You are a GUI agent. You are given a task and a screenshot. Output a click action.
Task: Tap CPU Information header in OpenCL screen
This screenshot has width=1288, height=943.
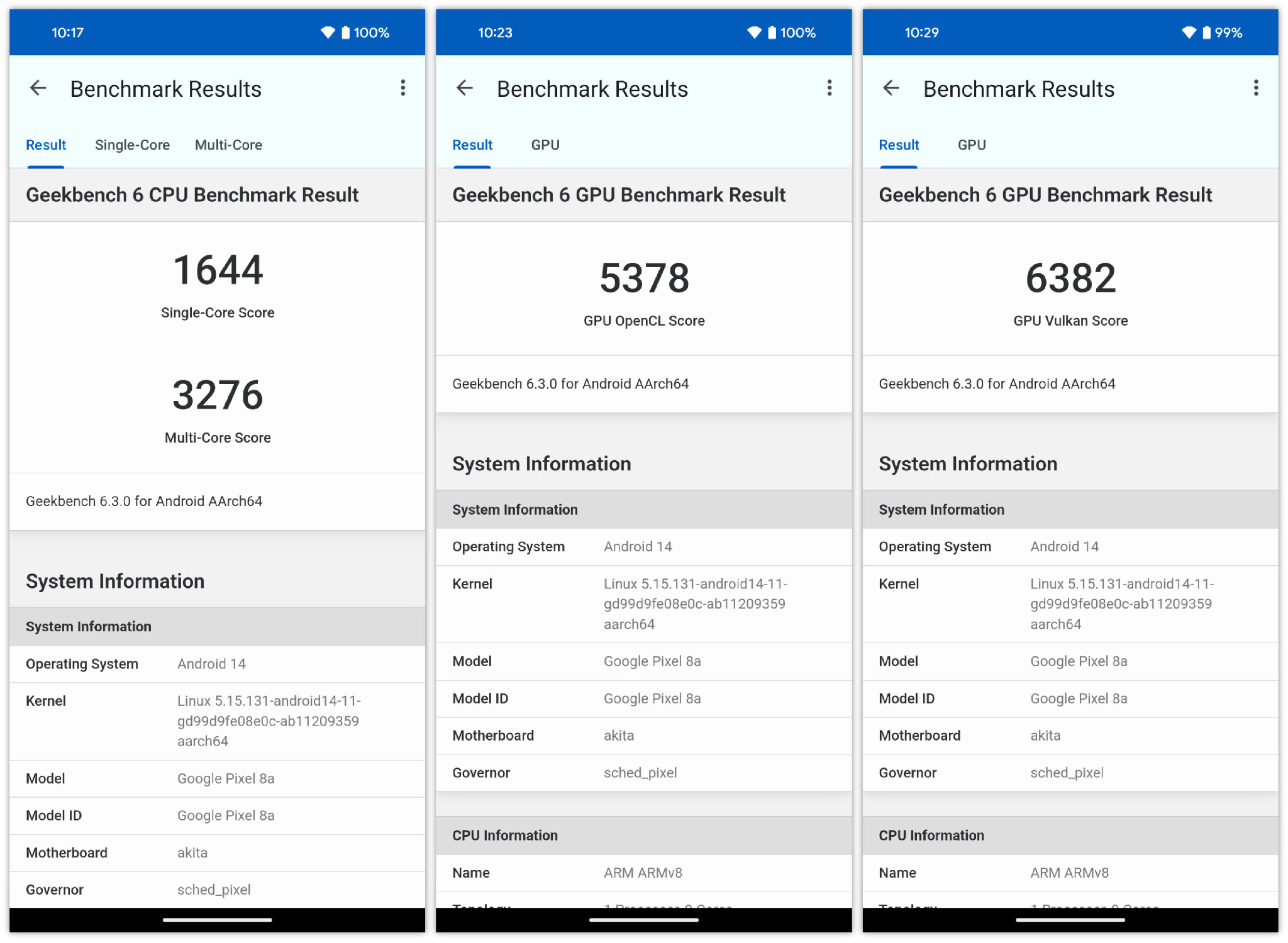[x=644, y=835]
